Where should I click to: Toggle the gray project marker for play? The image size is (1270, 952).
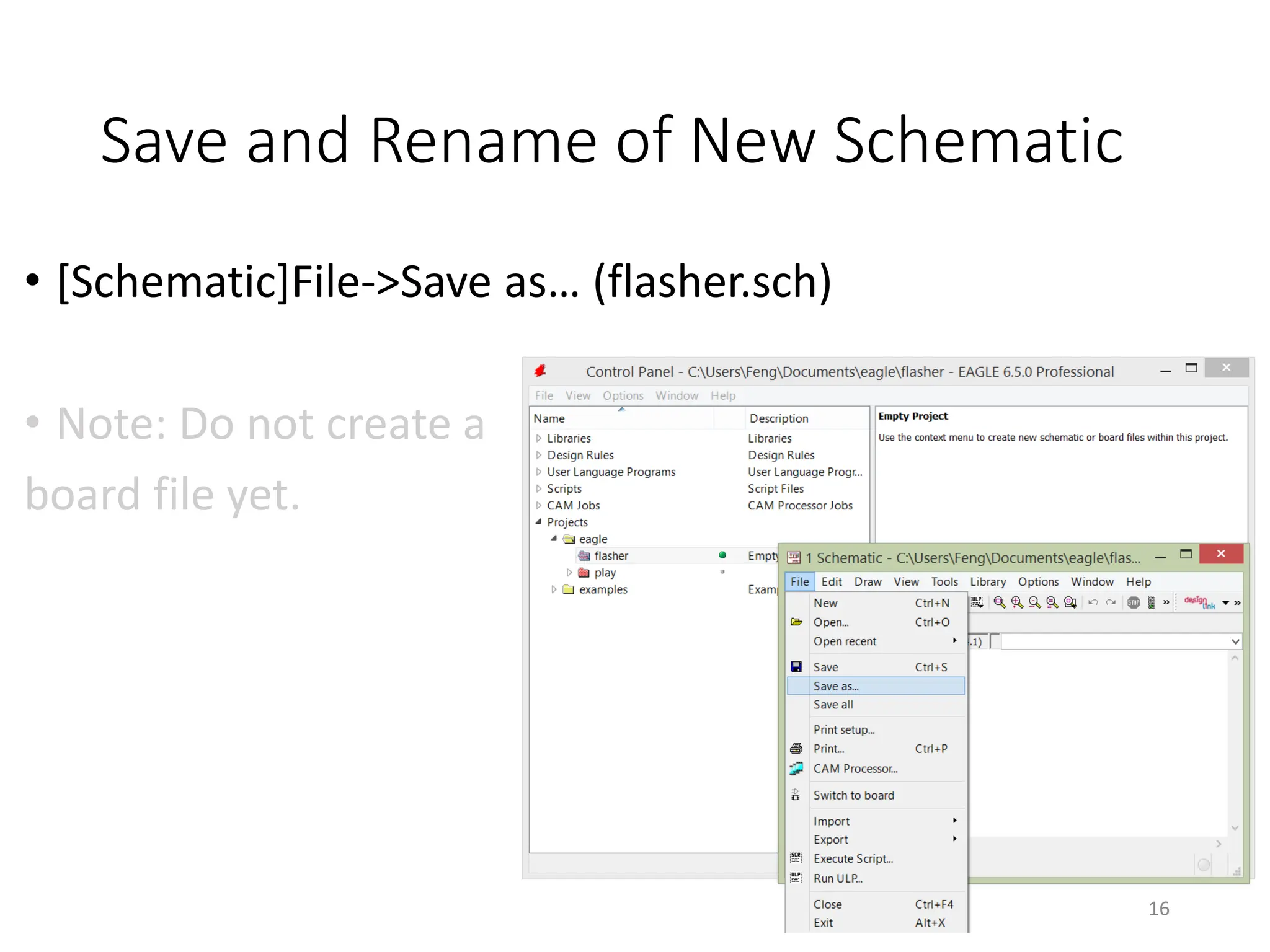coord(722,571)
